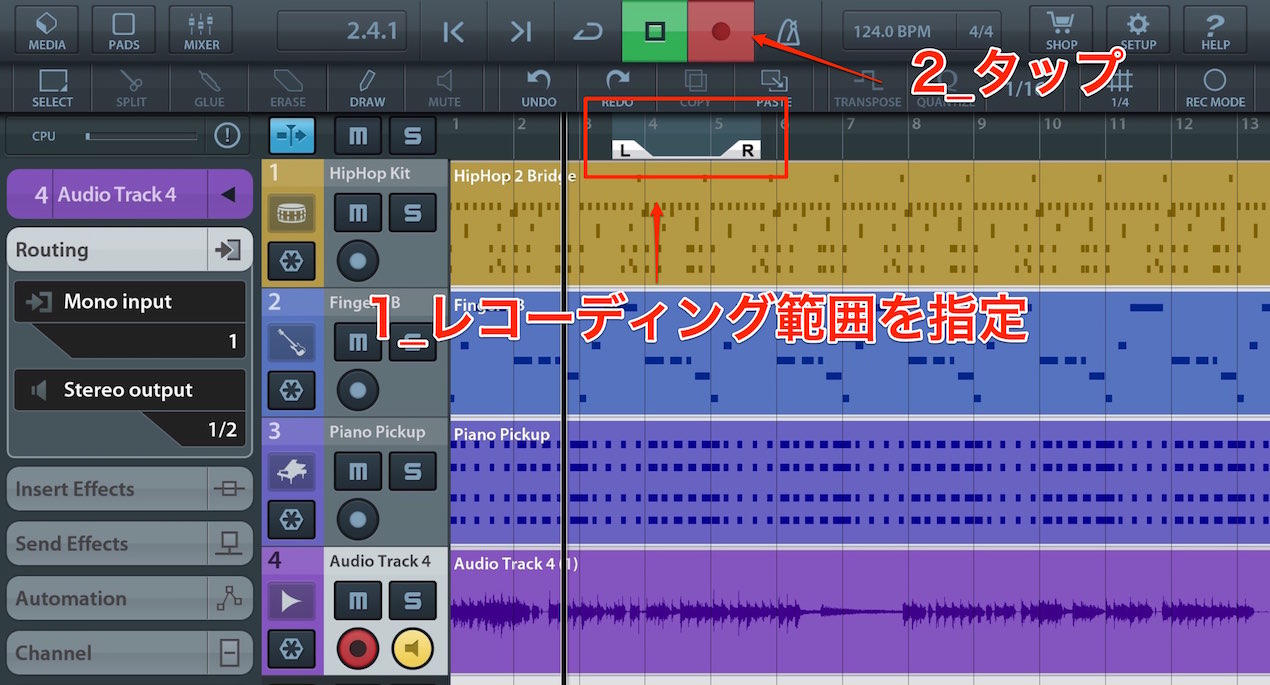
Task: Click the UNDO arrow
Action: click(539, 88)
